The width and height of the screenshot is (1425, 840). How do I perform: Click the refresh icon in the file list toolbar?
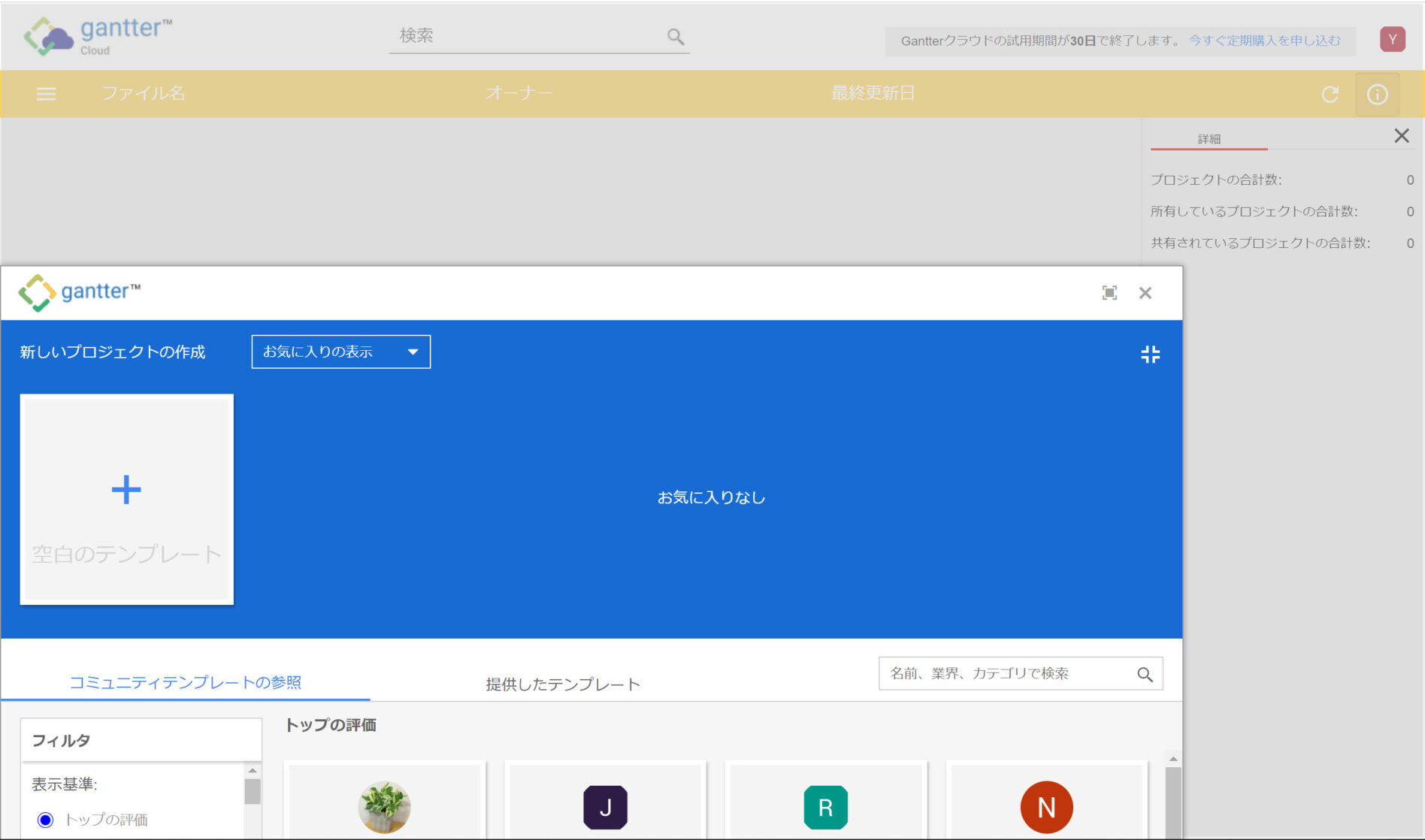coord(1331,95)
